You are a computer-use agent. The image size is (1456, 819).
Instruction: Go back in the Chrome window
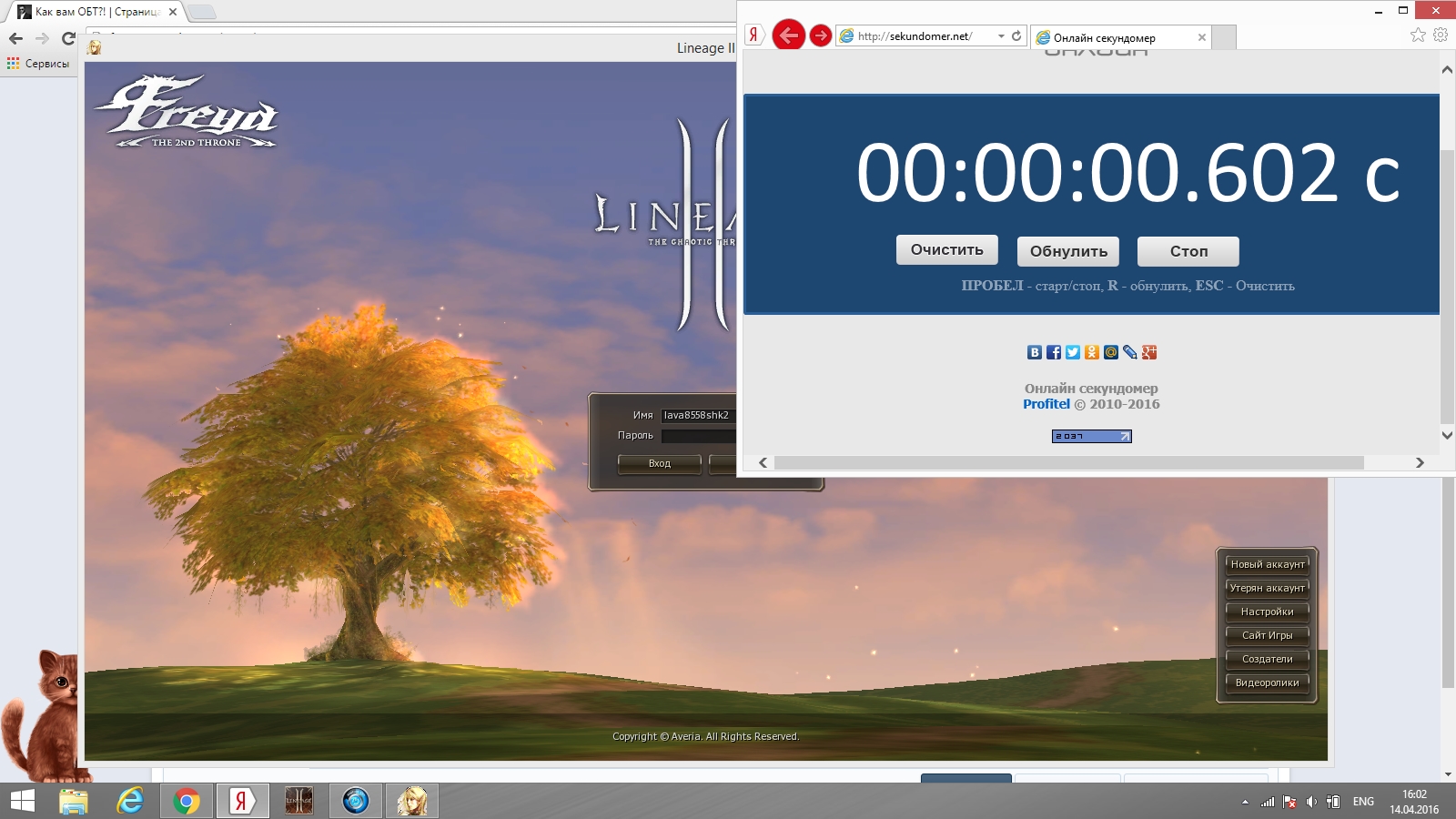pos(15,38)
